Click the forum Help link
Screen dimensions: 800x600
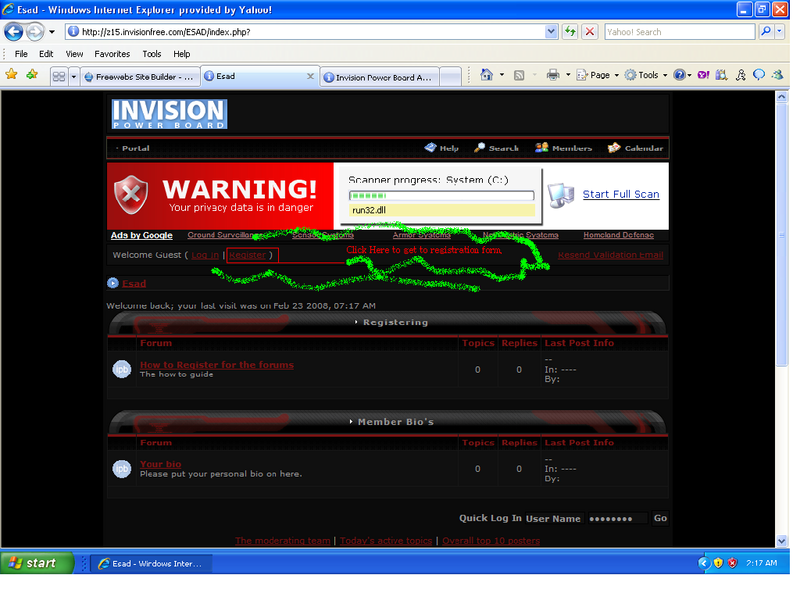coord(441,148)
